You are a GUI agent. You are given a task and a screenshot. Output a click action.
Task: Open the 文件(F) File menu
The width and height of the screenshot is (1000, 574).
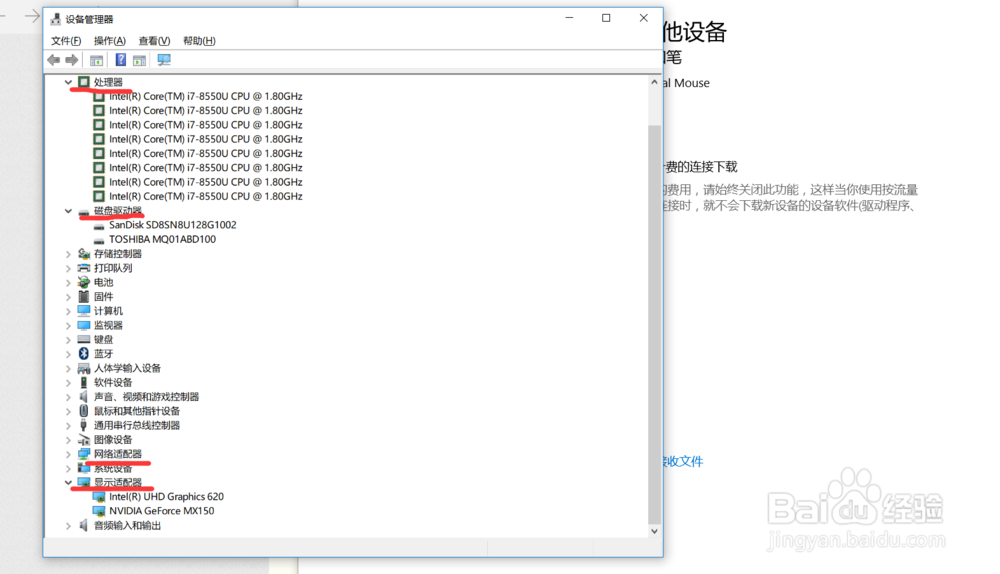click(x=66, y=41)
